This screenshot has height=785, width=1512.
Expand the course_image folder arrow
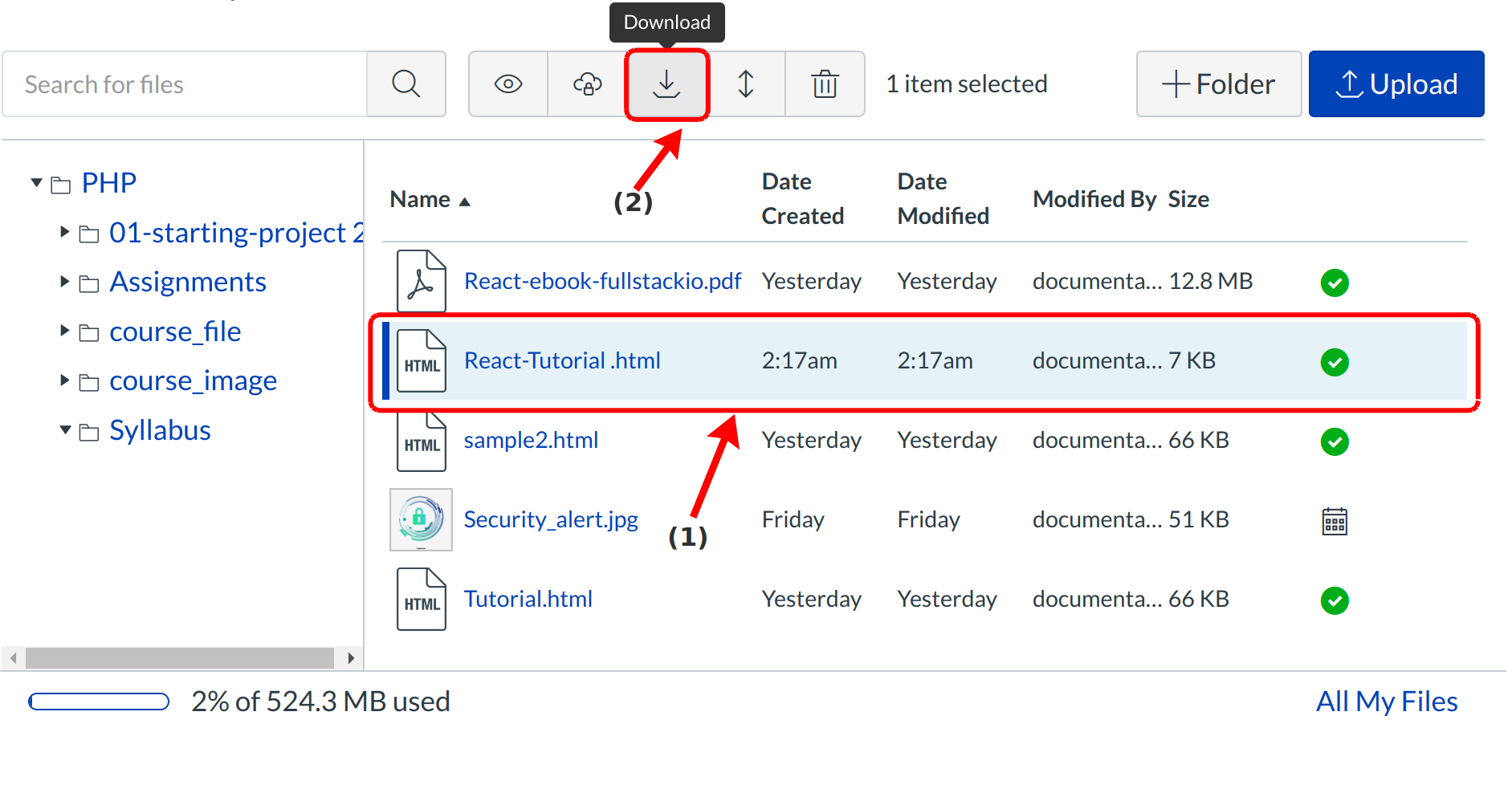(65, 380)
